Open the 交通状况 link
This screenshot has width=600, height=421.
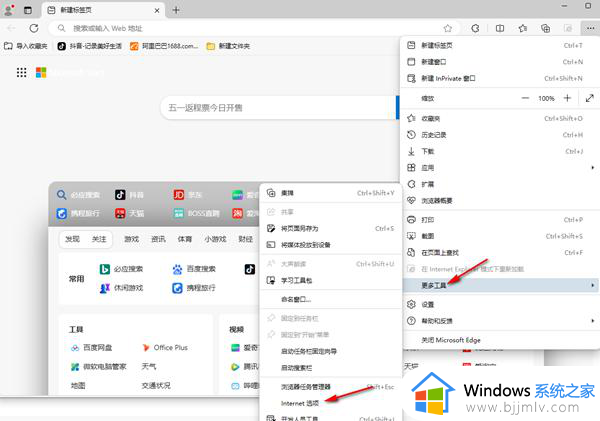[x=156, y=385]
